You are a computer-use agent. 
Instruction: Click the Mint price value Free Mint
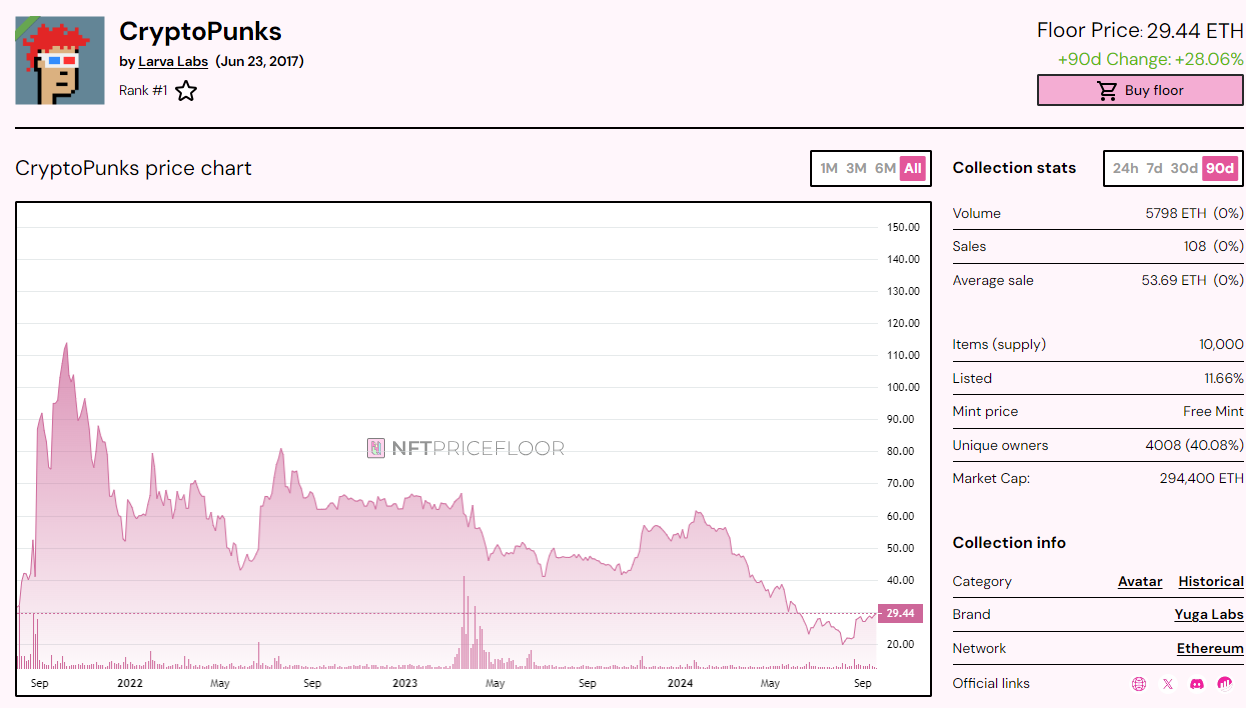tap(1213, 411)
